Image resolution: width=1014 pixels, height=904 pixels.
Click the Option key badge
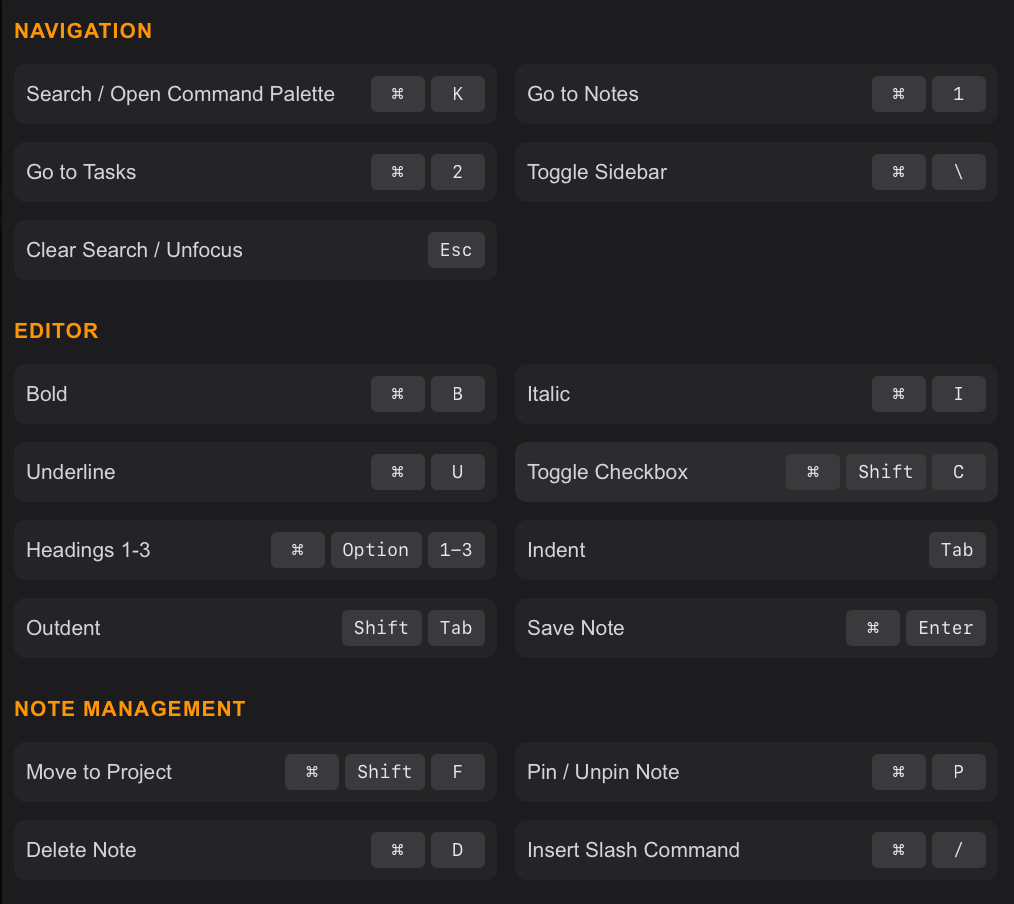tap(375, 550)
